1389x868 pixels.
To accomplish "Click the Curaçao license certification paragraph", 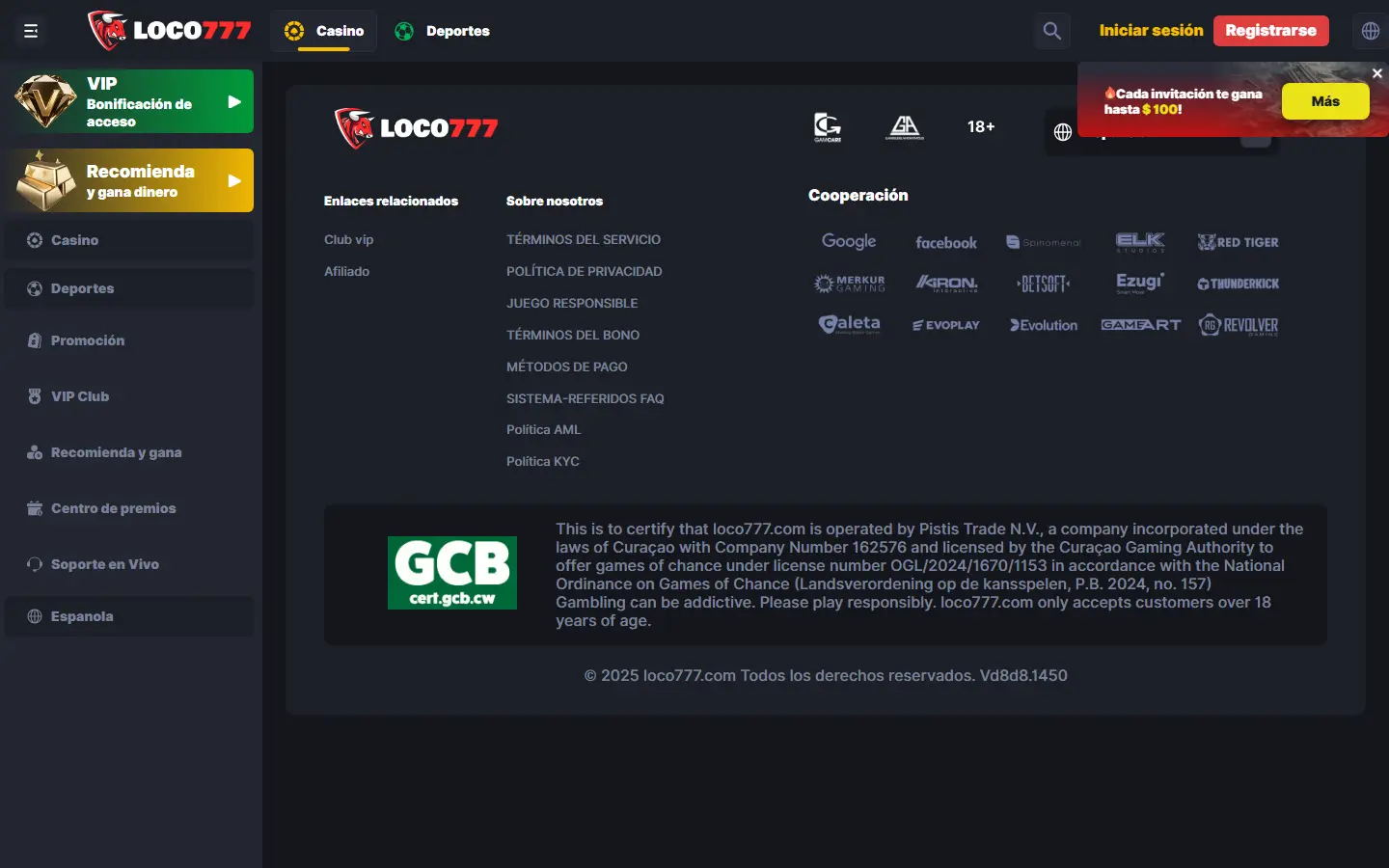I will tap(931, 575).
